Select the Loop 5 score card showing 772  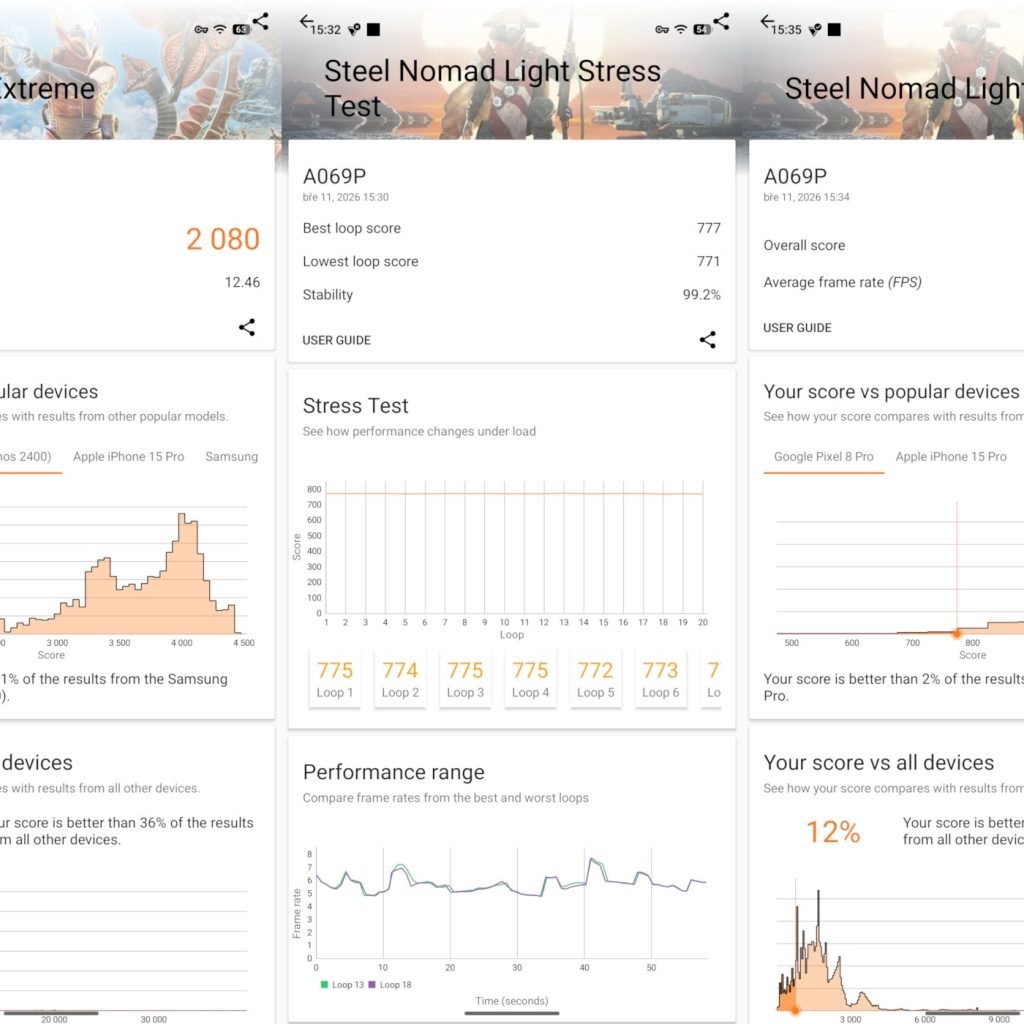595,679
